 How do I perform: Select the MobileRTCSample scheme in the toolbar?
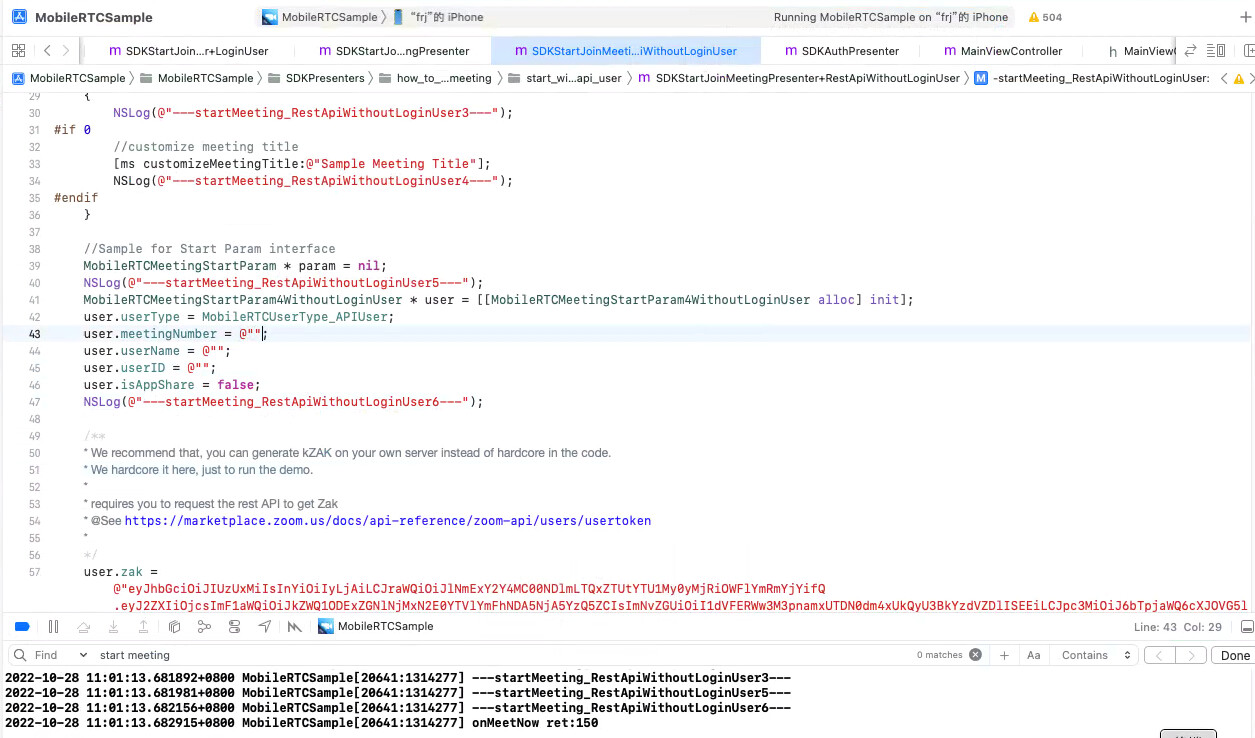click(x=320, y=17)
